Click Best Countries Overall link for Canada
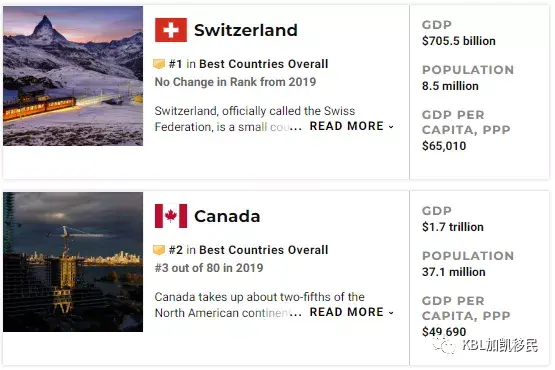This screenshot has height=370, width=555. [264, 250]
